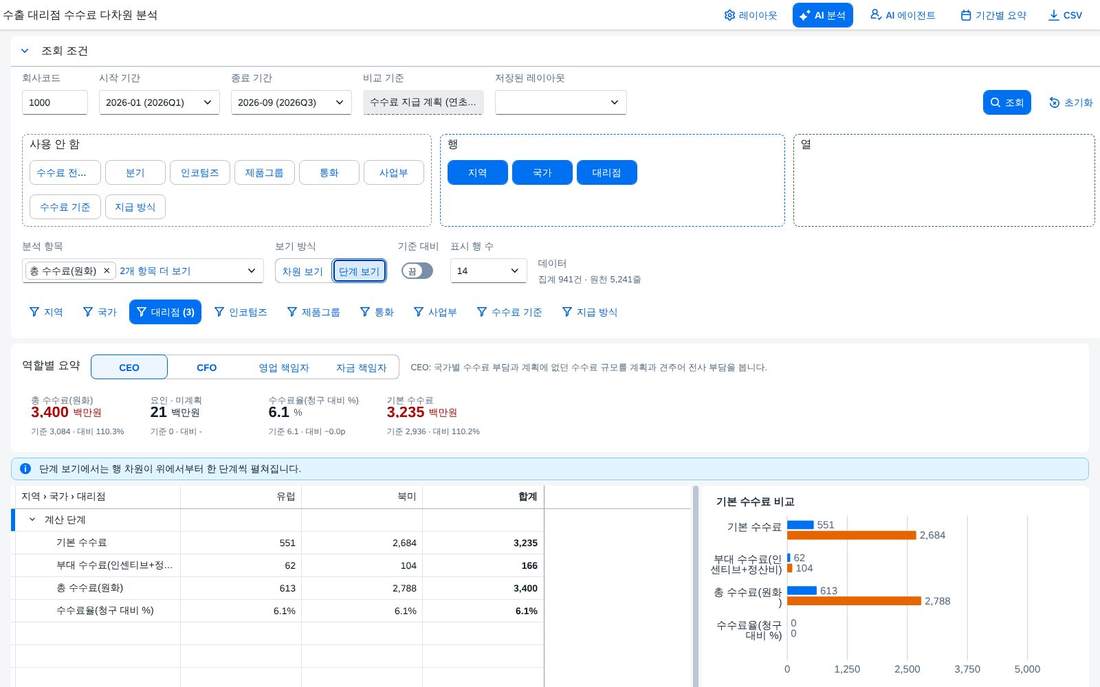Screen dimensions: 1100x687
Task: Open the 지급 방식 filter
Action: 590,312
